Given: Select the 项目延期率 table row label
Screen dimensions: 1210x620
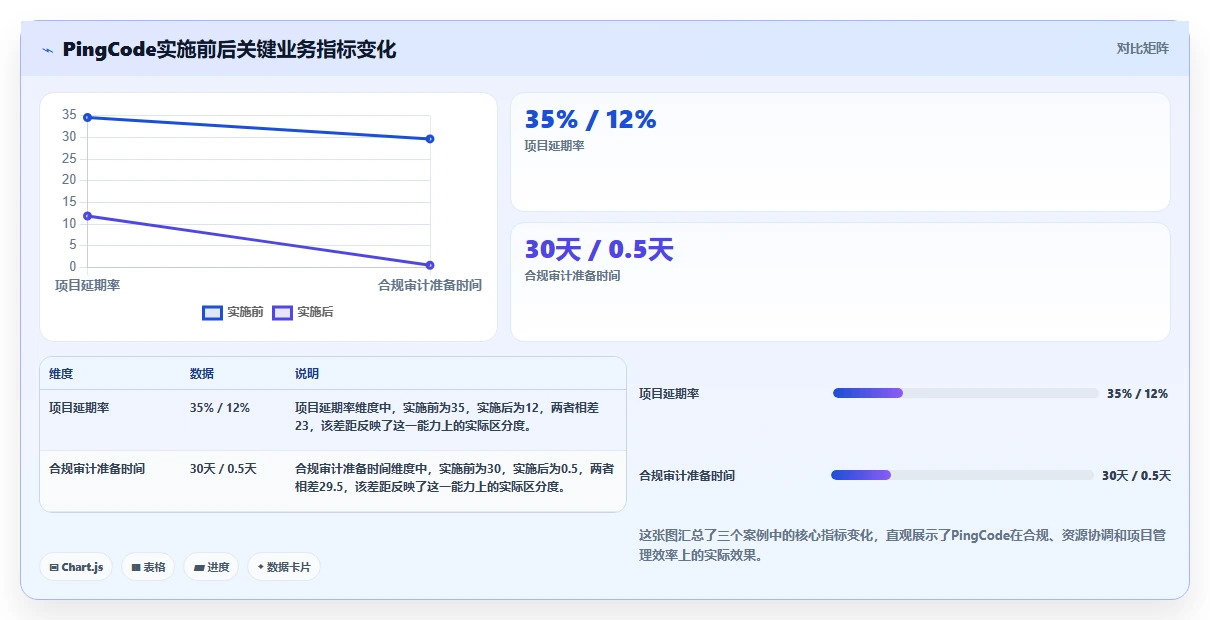Looking at the screenshot, I should [79, 408].
